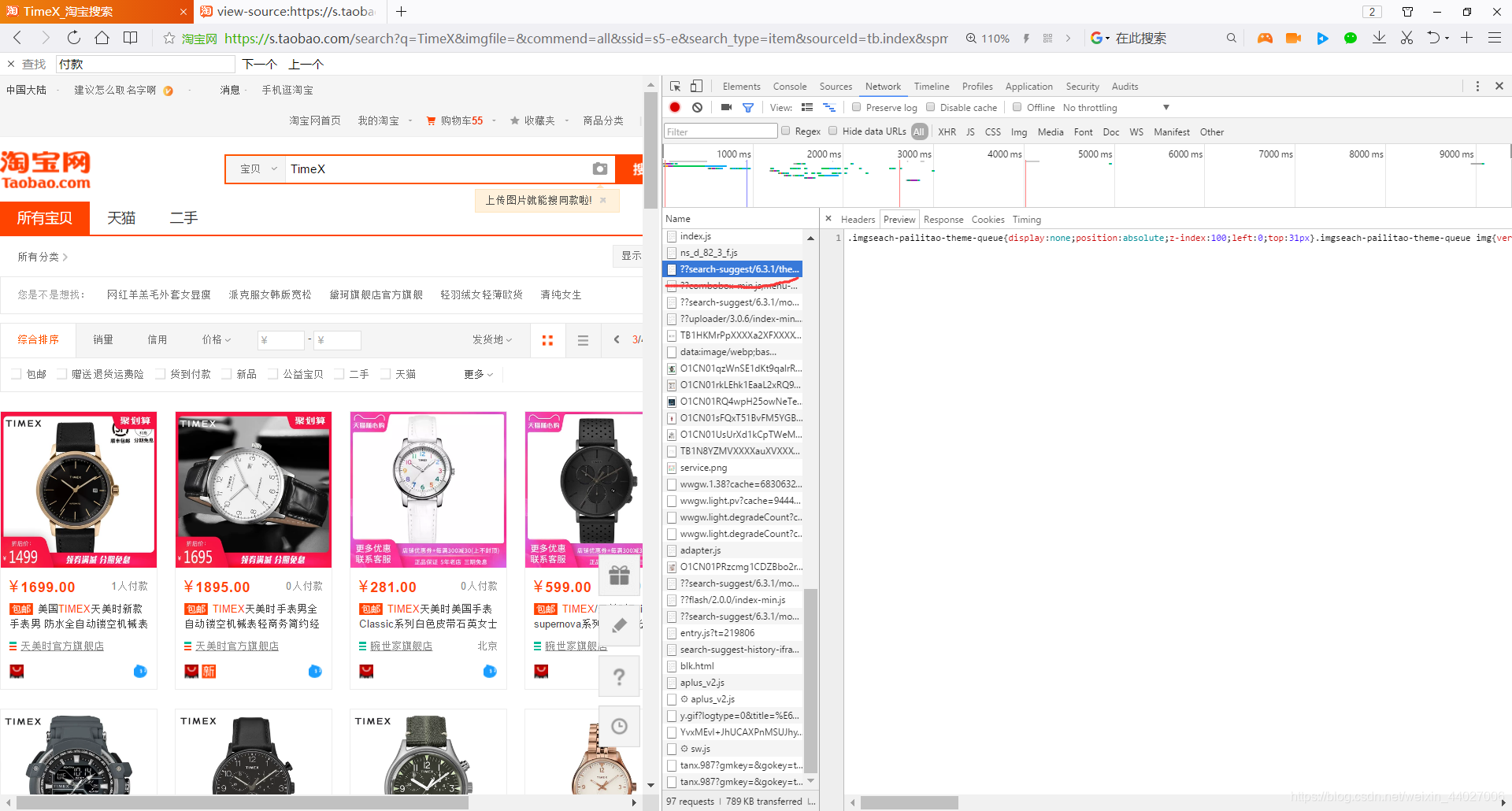Capture screenshots camera icon in Network panel
The width and height of the screenshot is (1512, 811).
[x=726, y=107]
